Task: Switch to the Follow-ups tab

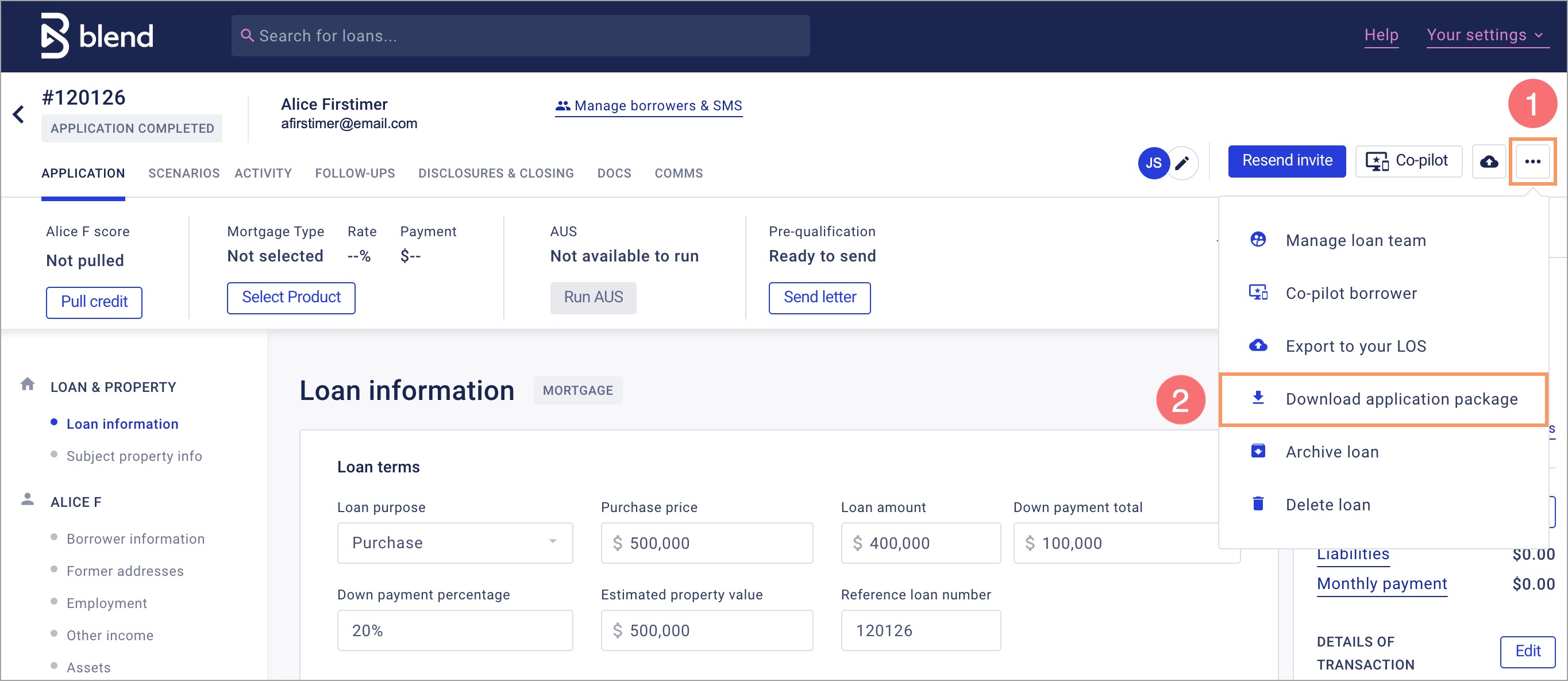Action: click(x=355, y=174)
